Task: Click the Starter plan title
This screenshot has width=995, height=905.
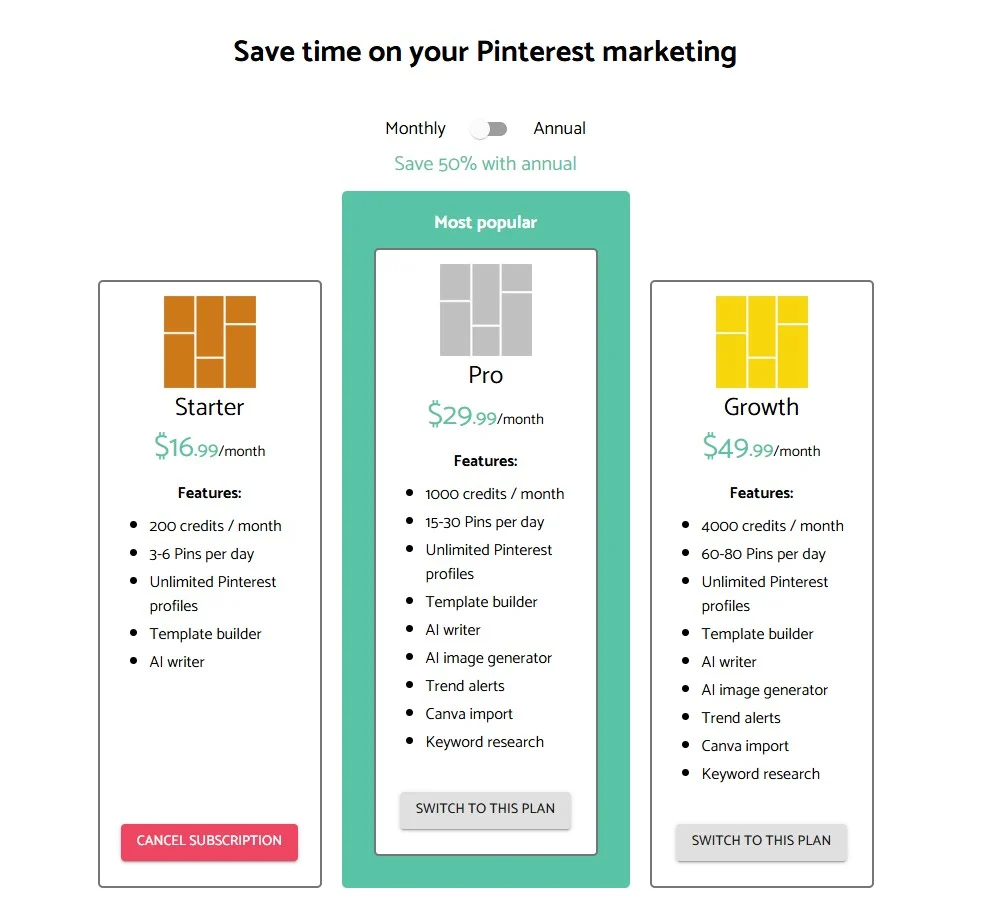Action: click(x=209, y=407)
